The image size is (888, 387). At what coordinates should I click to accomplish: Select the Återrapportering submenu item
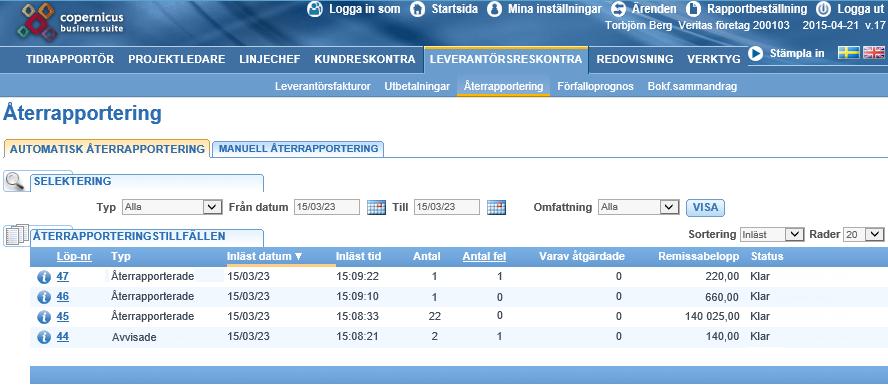(503, 87)
